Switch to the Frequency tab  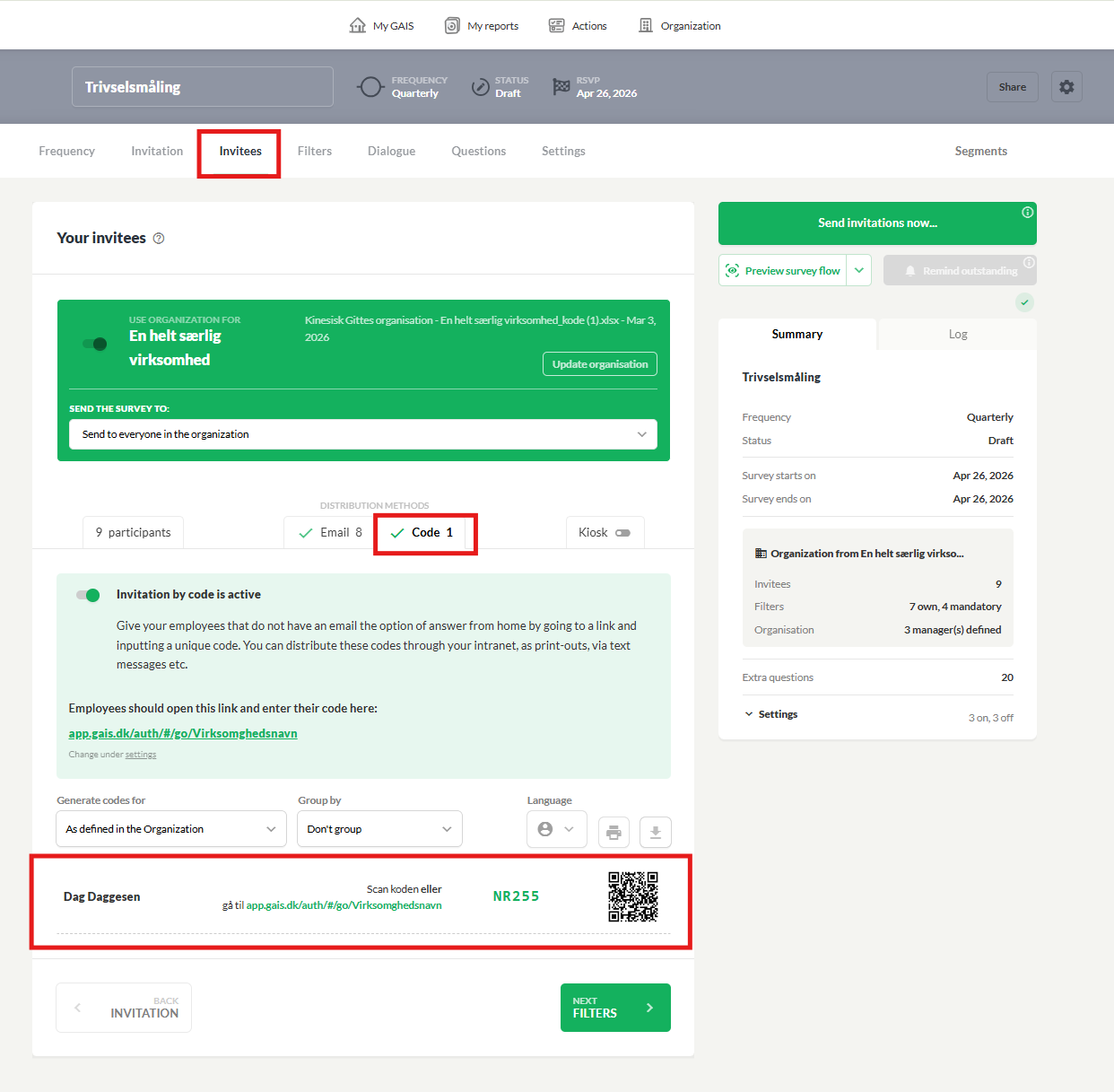point(66,151)
